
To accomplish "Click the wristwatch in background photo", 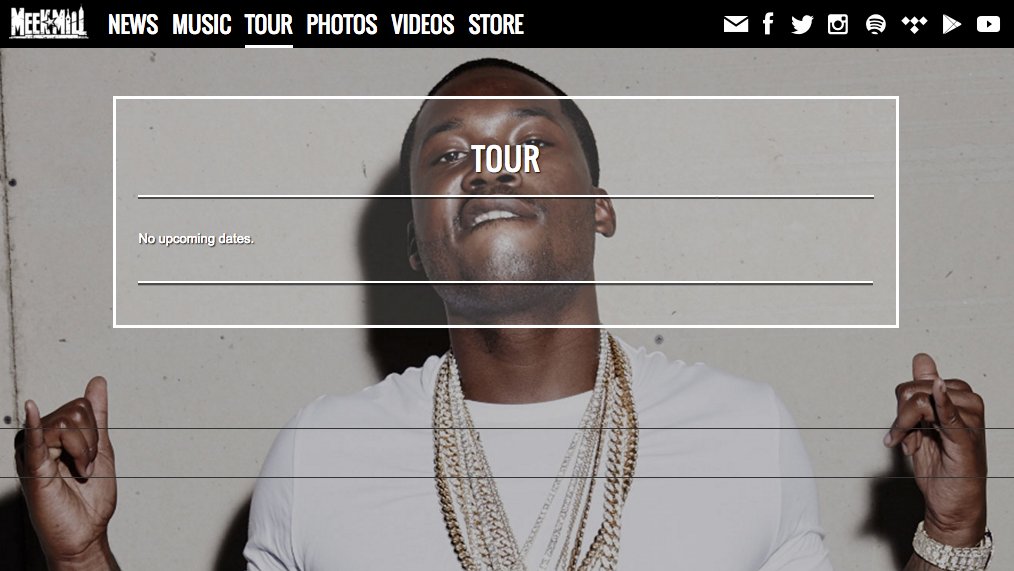I will [952, 547].
